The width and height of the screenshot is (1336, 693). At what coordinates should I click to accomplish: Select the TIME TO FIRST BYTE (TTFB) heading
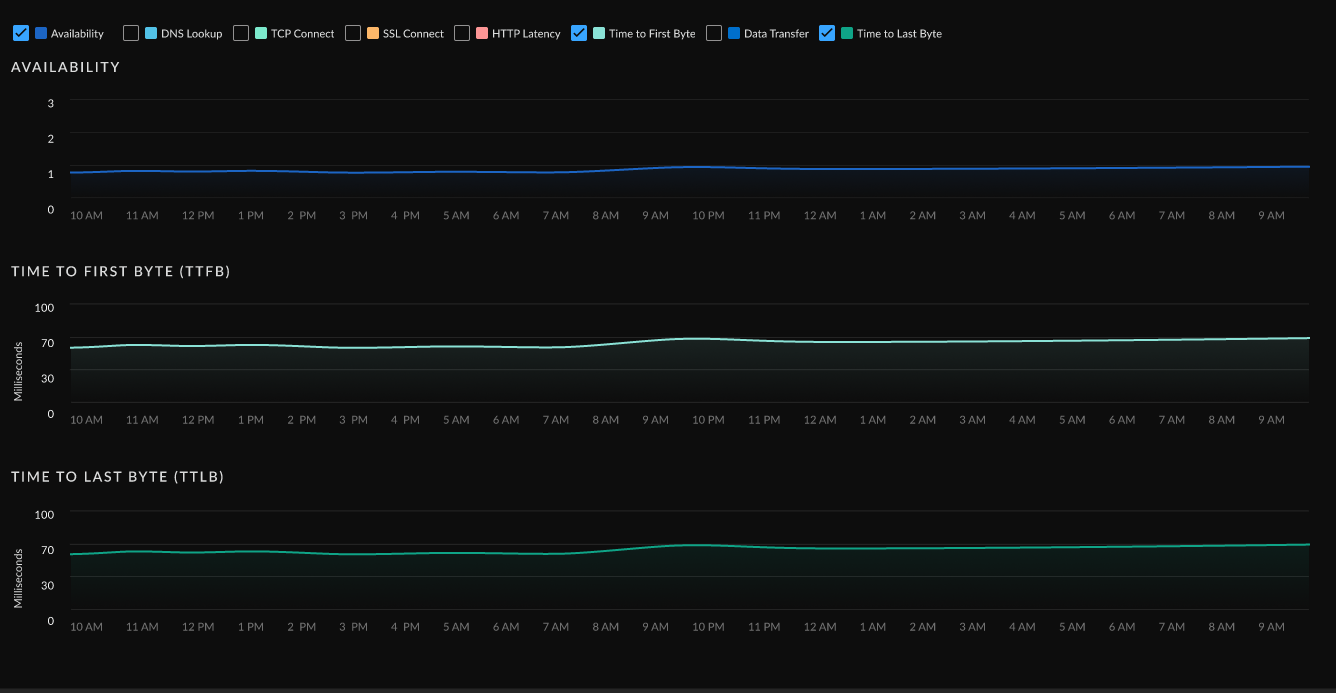[121, 271]
